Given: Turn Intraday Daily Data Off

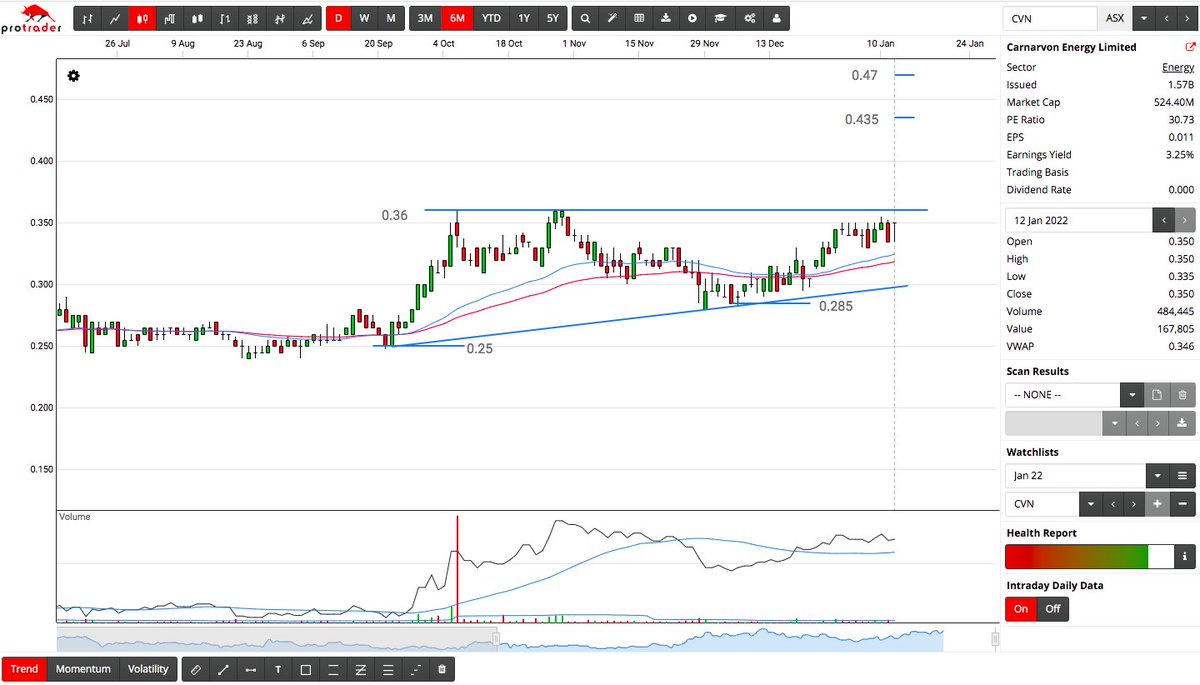Looking at the screenshot, I should pyautogui.click(x=1052, y=608).
